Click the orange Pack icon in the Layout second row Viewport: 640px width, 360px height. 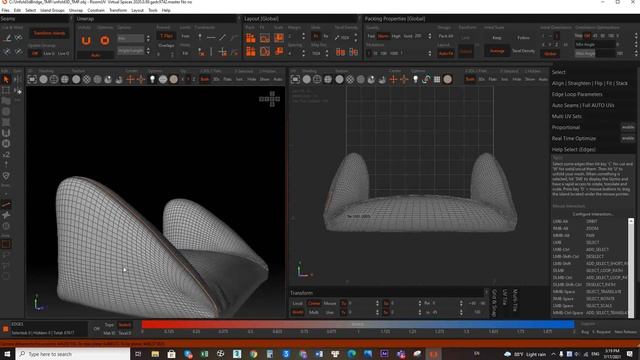click(251, 52)
